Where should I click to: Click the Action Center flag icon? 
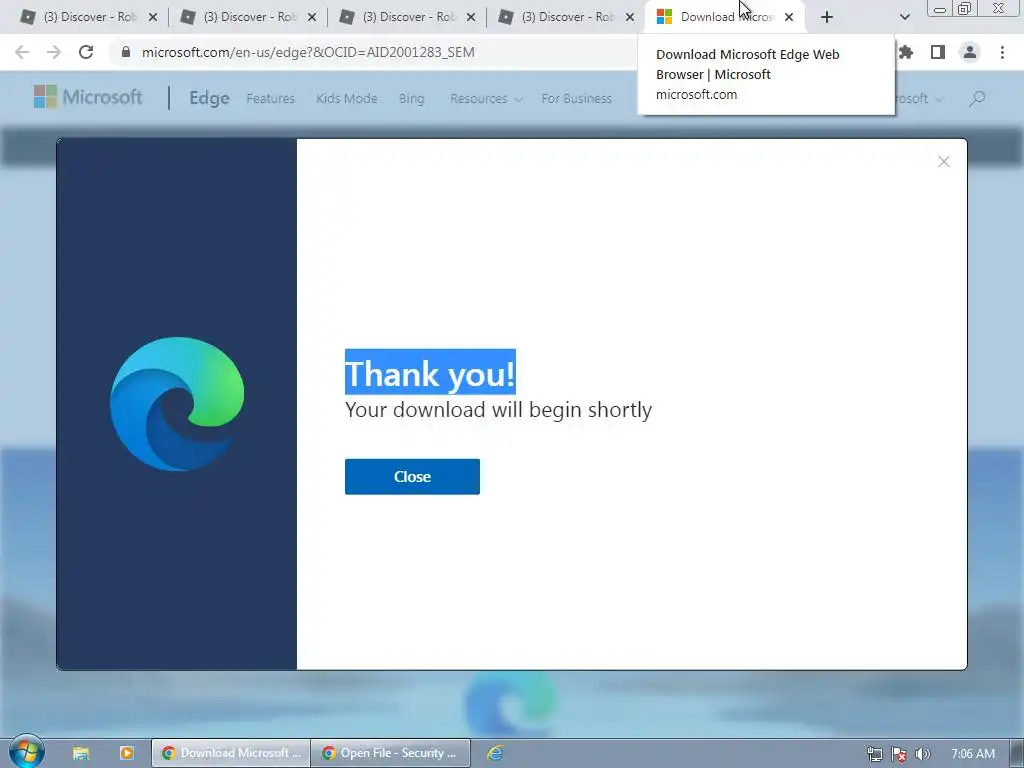click(899, 754)
